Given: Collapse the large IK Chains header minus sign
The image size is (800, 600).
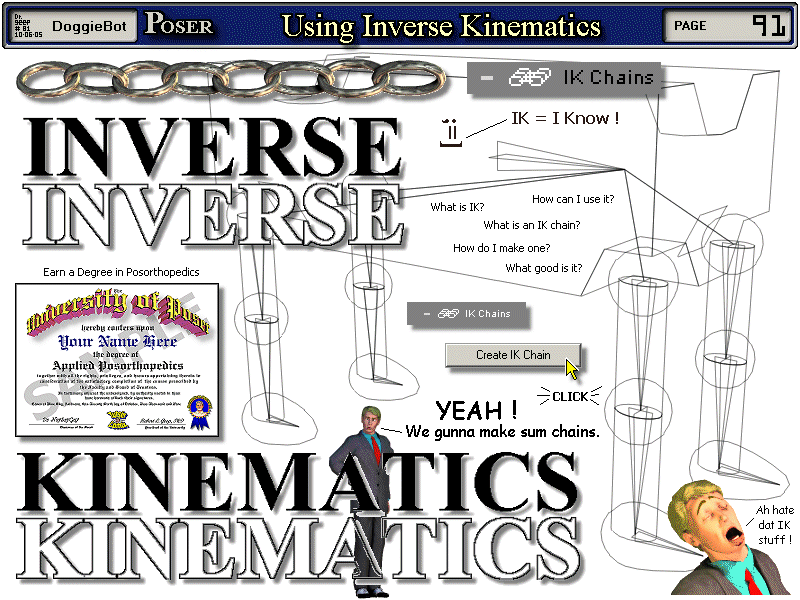Looking at the screenshot, I should click(487, 78).
